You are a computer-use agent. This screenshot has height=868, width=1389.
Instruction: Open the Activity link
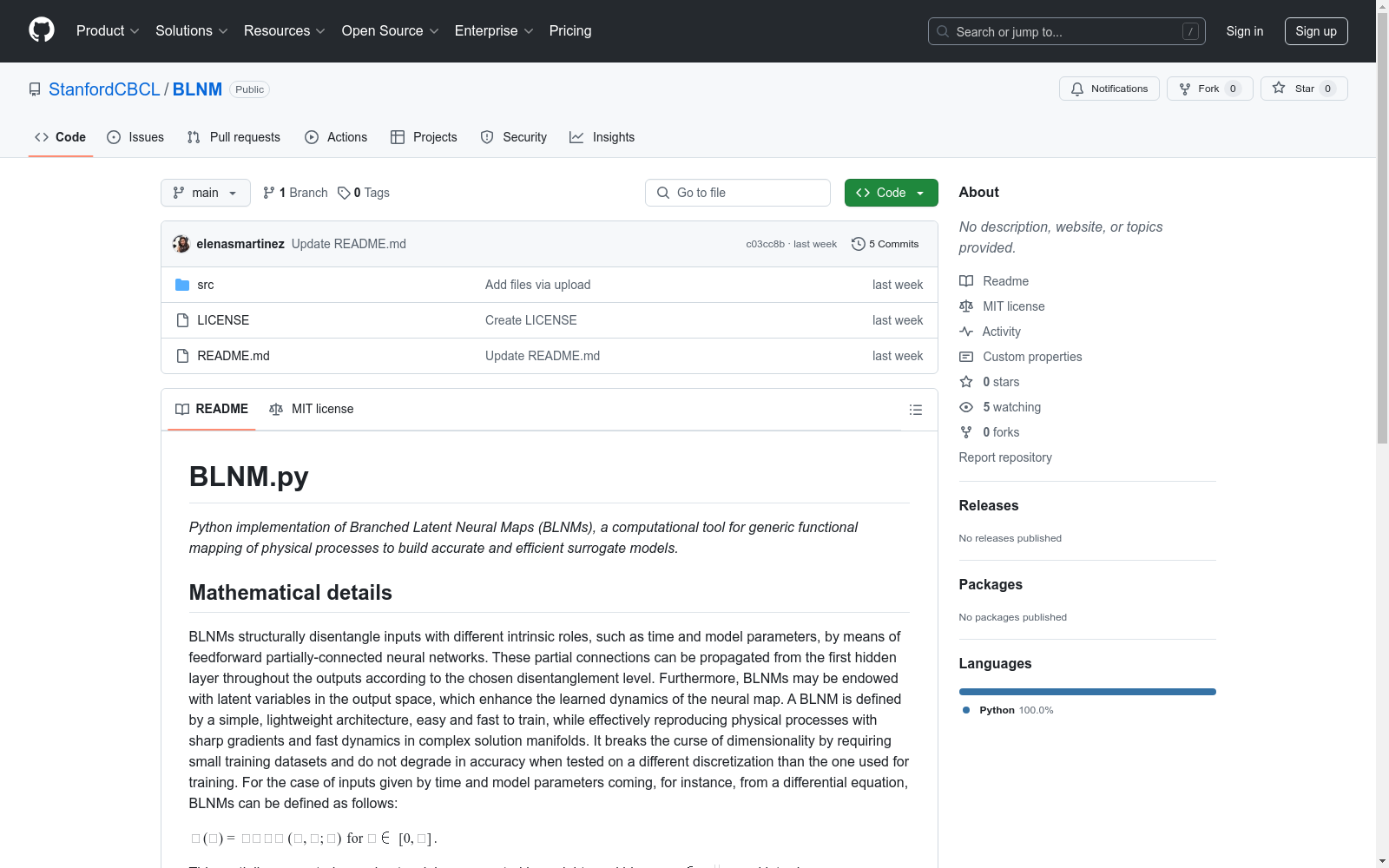[x=990, y=332]
